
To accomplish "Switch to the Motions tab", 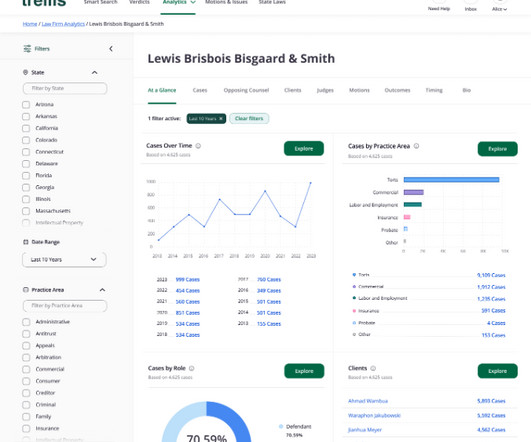I will (359, 90).
